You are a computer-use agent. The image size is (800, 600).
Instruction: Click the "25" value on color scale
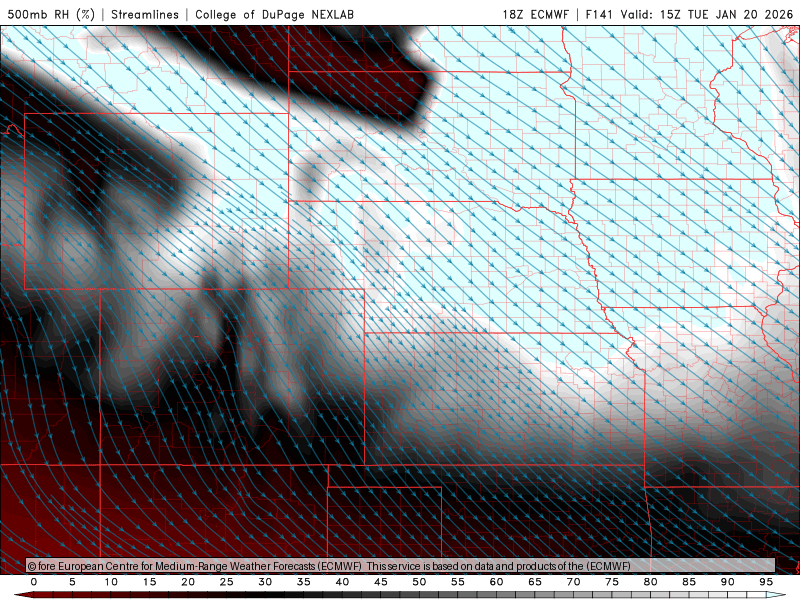coord(227,582)
